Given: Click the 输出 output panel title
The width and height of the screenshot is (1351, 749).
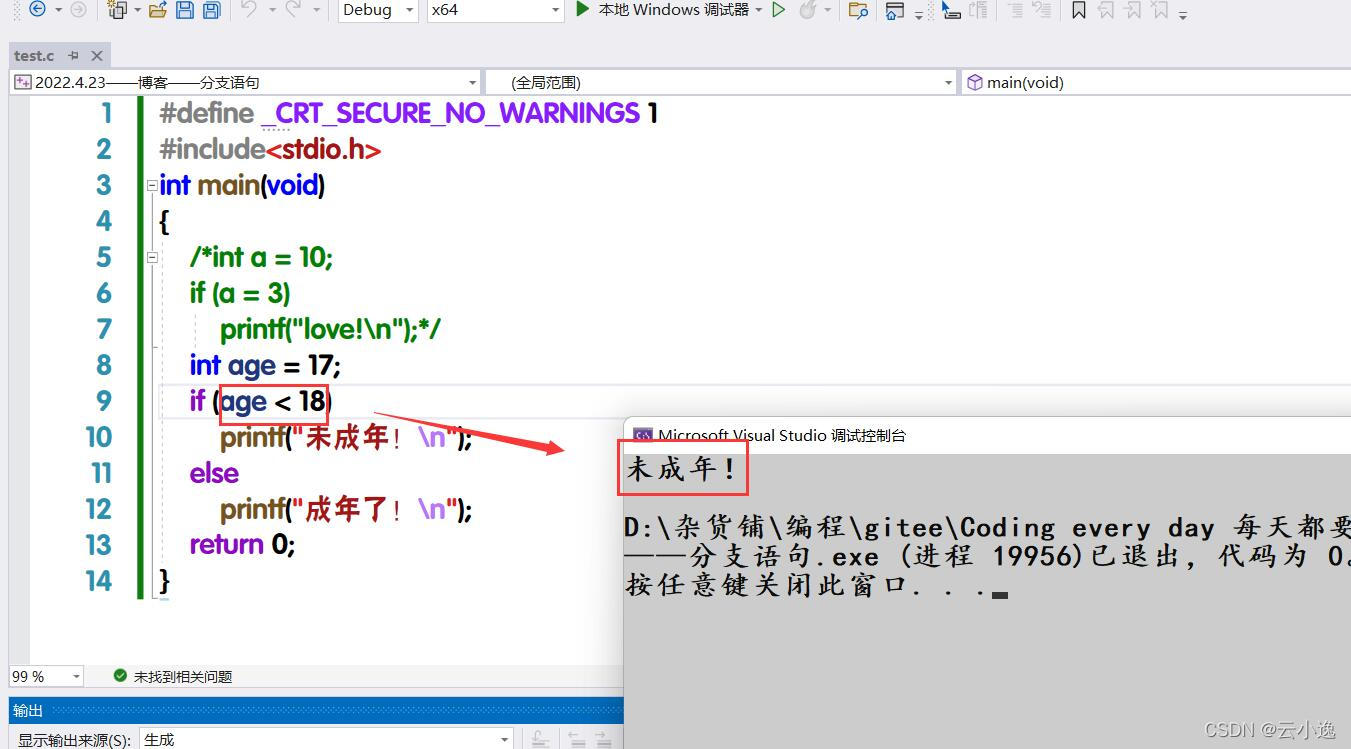Looking at the screenshot, I should 28,710.
